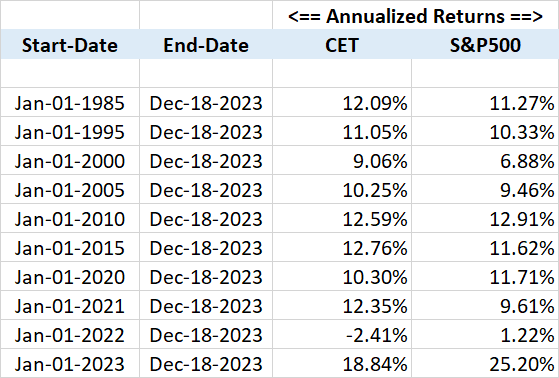Click the Jan-01-2020 start date cell
Screen dimensions: 559x378
(70, 277)
